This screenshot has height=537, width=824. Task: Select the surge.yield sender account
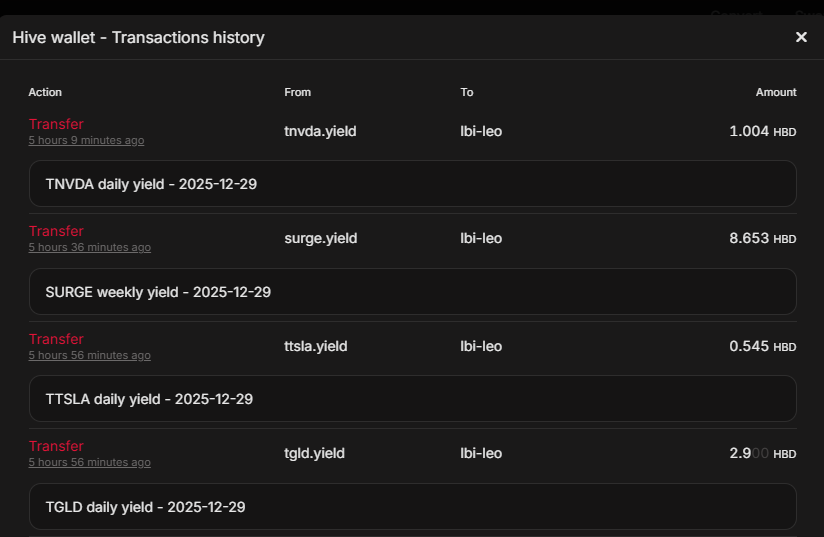320,238
